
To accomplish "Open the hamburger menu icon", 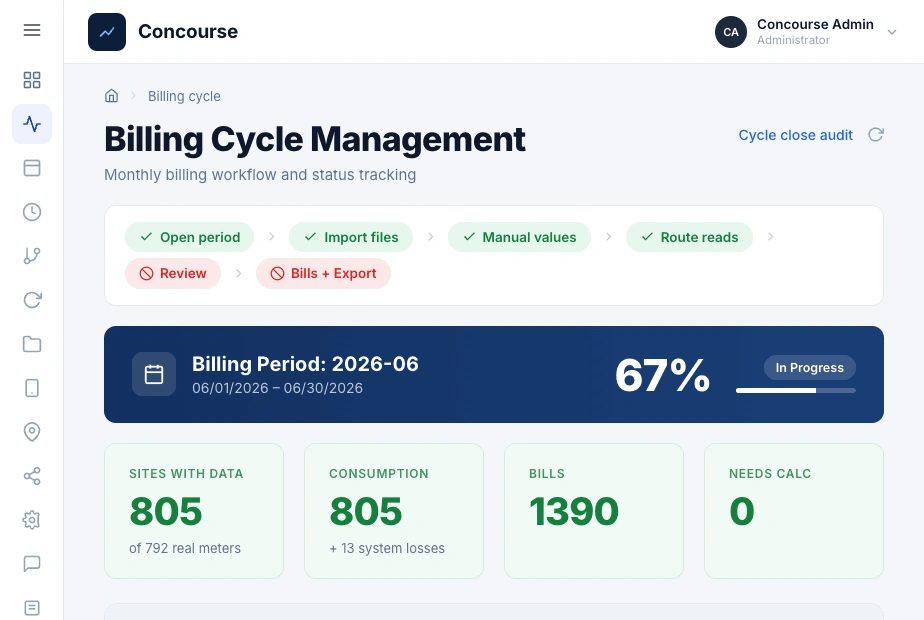I will [x=32, y=30].
